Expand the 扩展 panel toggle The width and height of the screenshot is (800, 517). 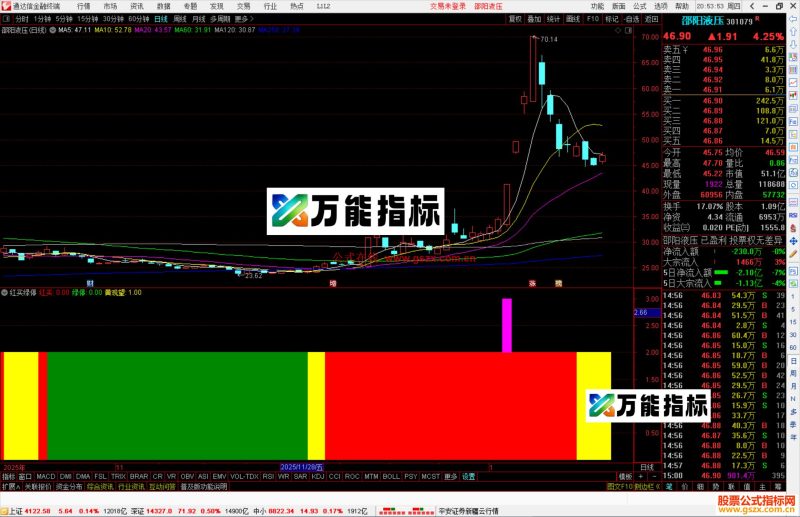click(x=11, y=486)
